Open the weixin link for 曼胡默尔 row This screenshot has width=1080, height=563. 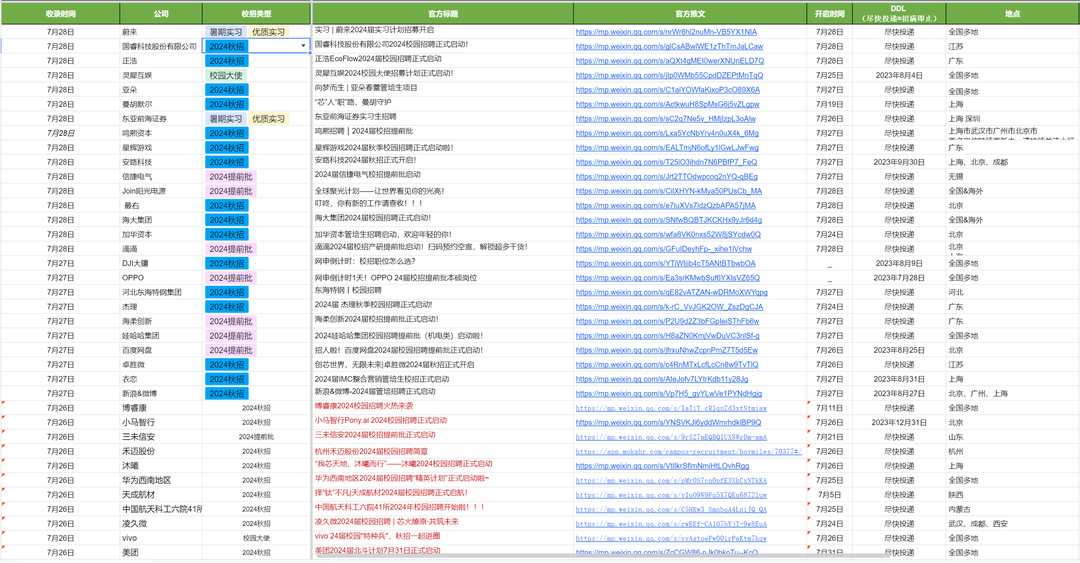tap(667, 104)
